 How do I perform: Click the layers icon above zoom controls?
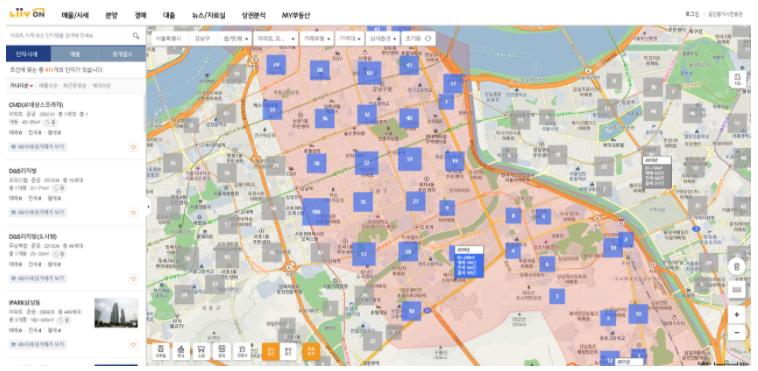[x=737, y=290]
